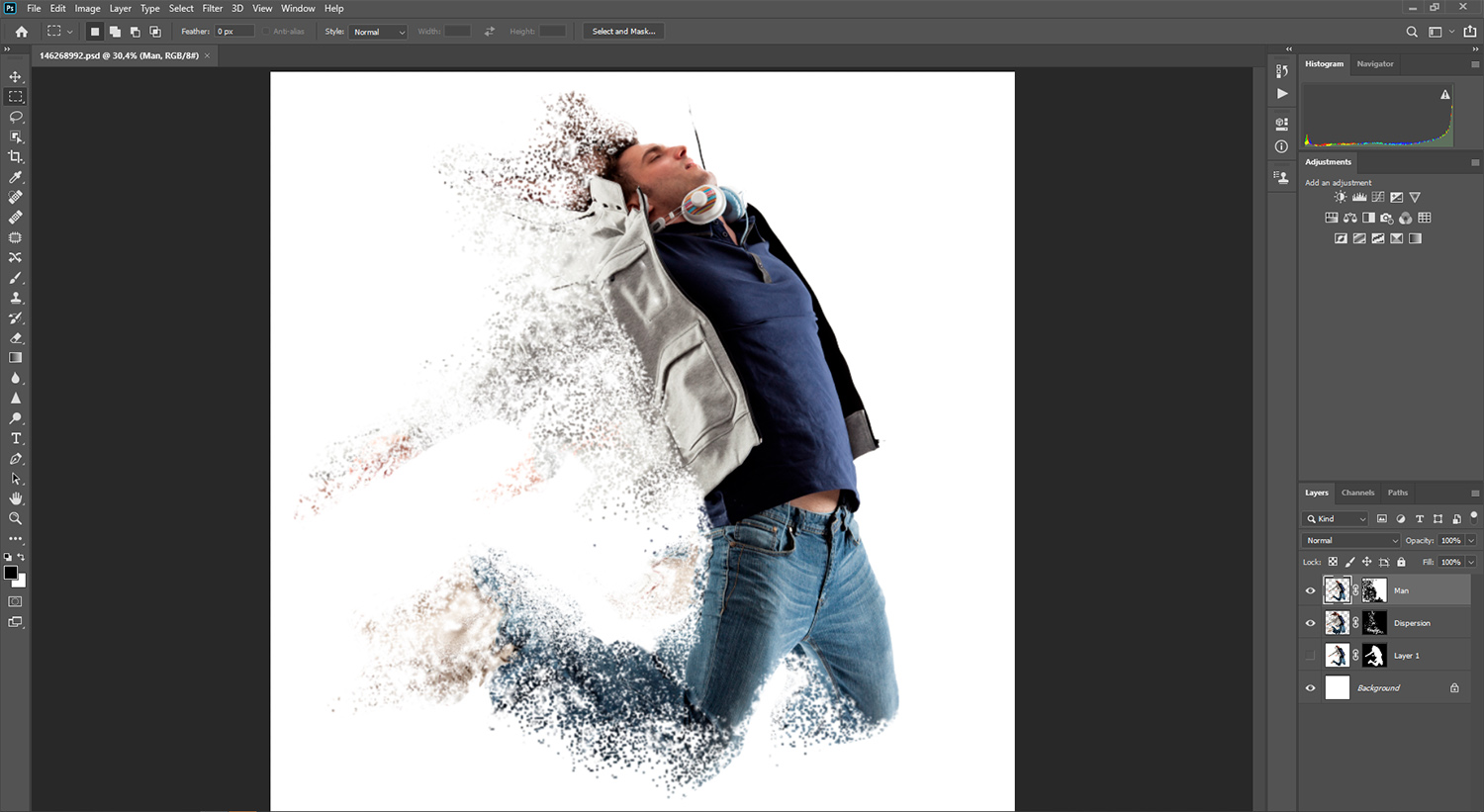
Task: Click the Select and Mask button
Action: 622,31
